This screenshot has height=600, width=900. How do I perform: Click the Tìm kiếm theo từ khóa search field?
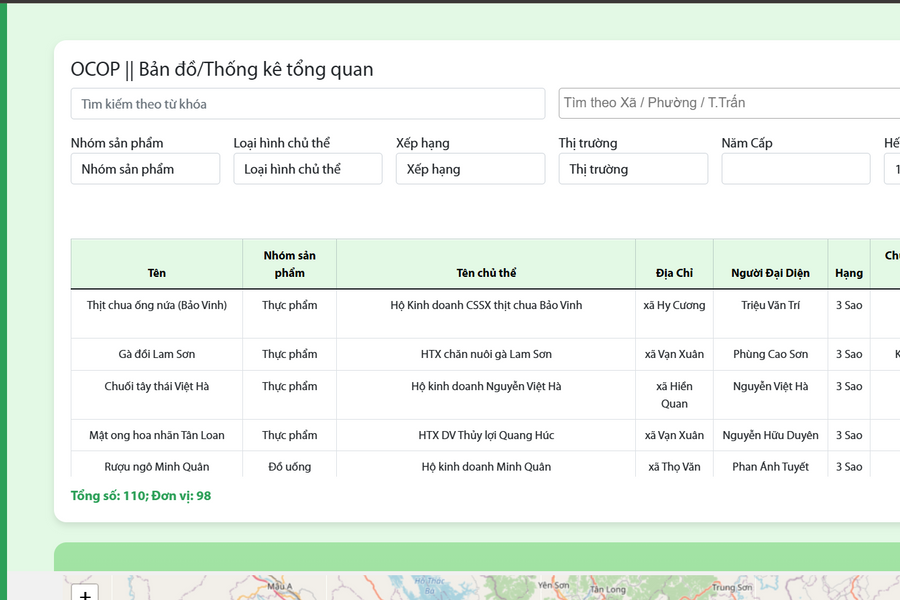[x=307, y=103]
